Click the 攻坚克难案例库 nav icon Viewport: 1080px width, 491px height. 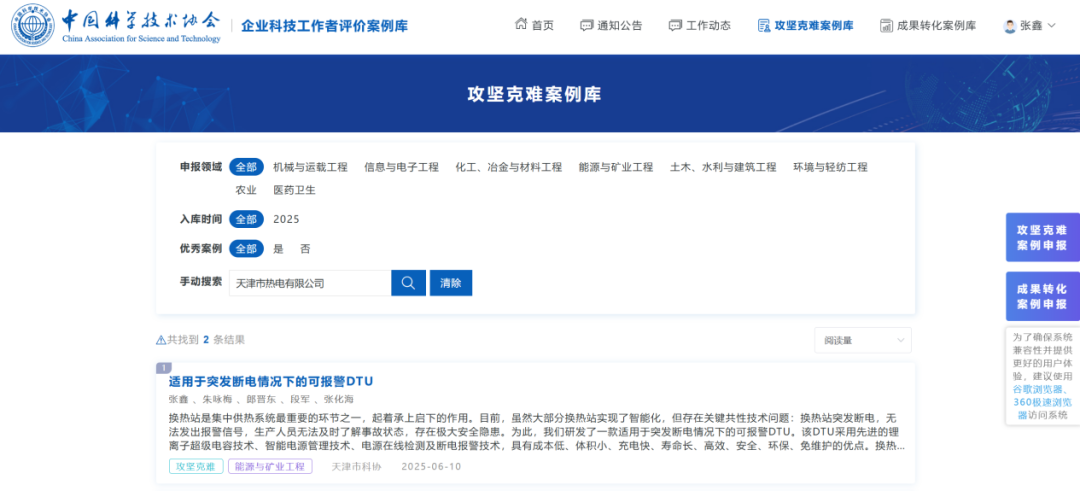pos(764,26)
